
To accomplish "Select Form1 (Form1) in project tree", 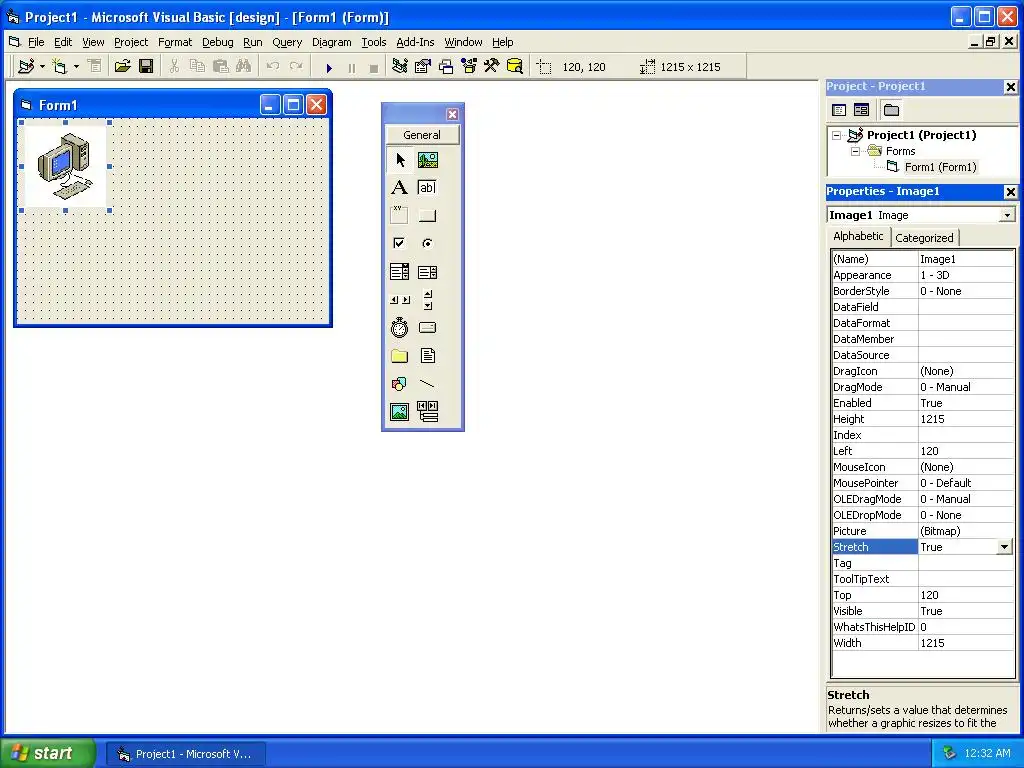I will click(x=940, y=167).
